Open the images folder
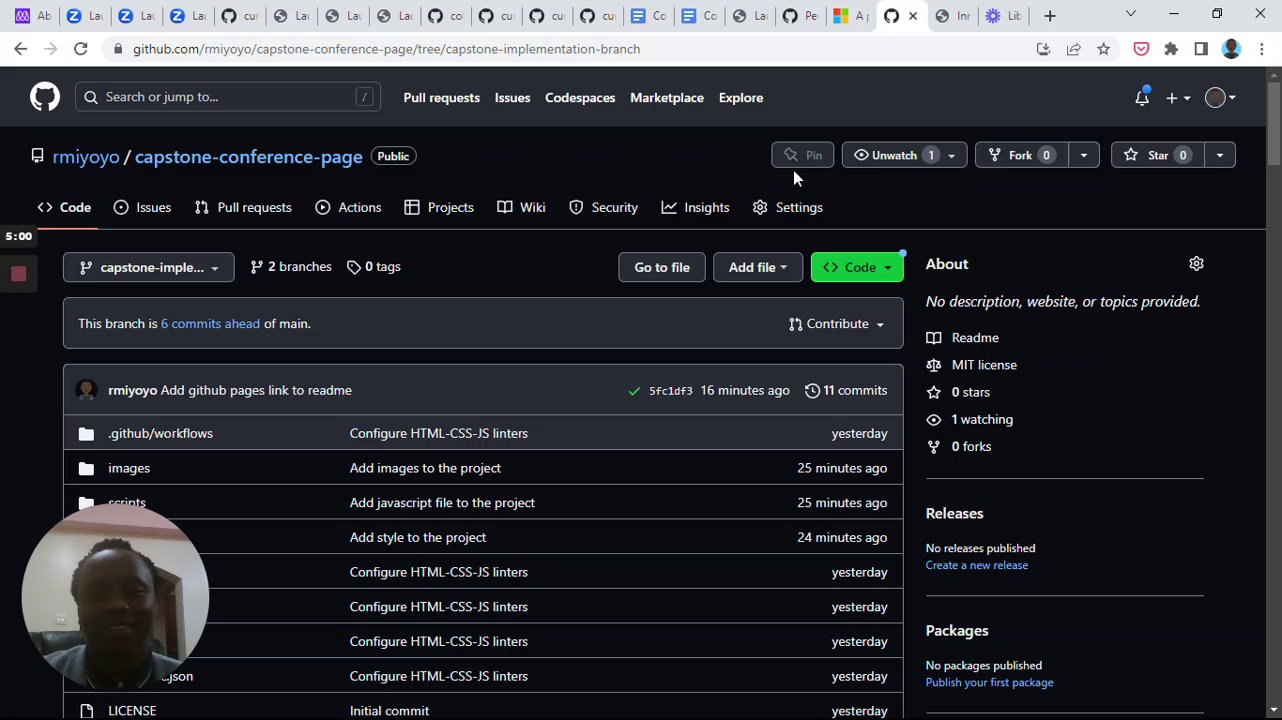Screen dimensions: 1282x720 (x=129, y=468)
